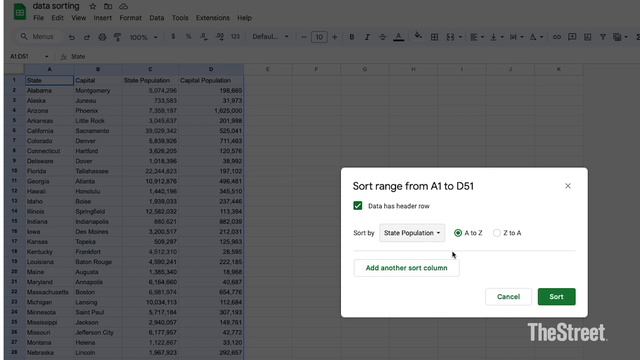Star the data sorting document
This screenshot has height=360, width=640.
click(x=93, y=7)
